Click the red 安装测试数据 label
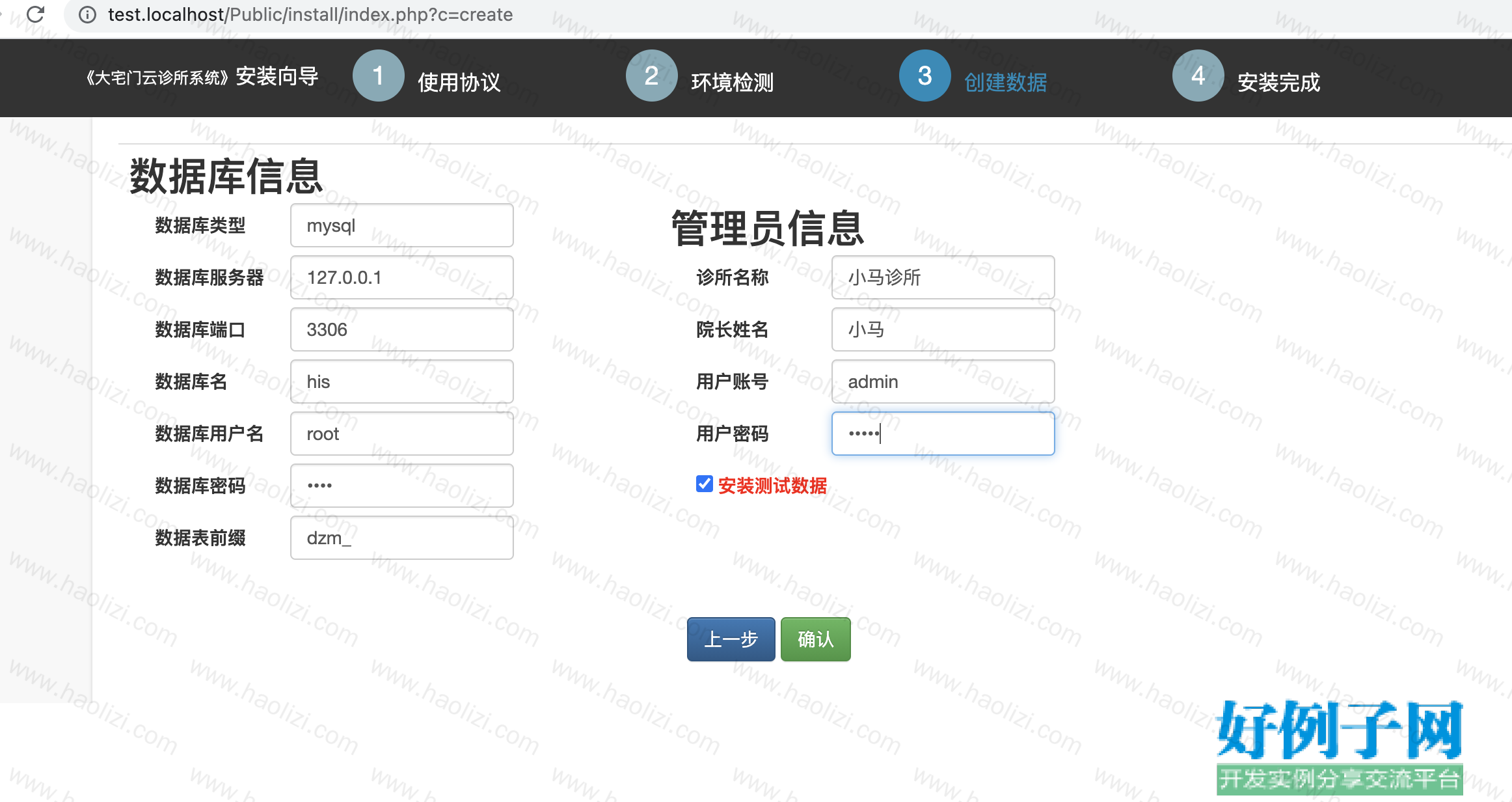The height and width of the screenshot is (802, 1512). pyautogui.click(x=772, y=486)
